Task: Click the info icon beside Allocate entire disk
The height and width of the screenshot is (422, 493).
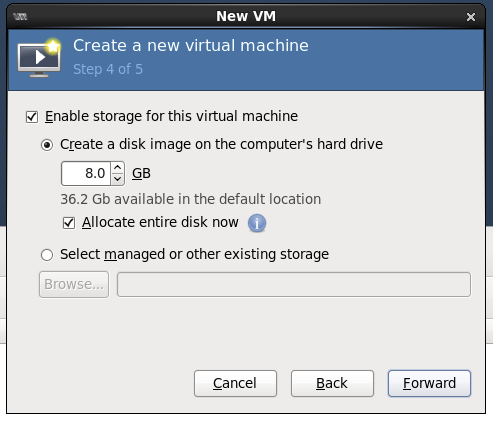Action: (x=257, y=223)
